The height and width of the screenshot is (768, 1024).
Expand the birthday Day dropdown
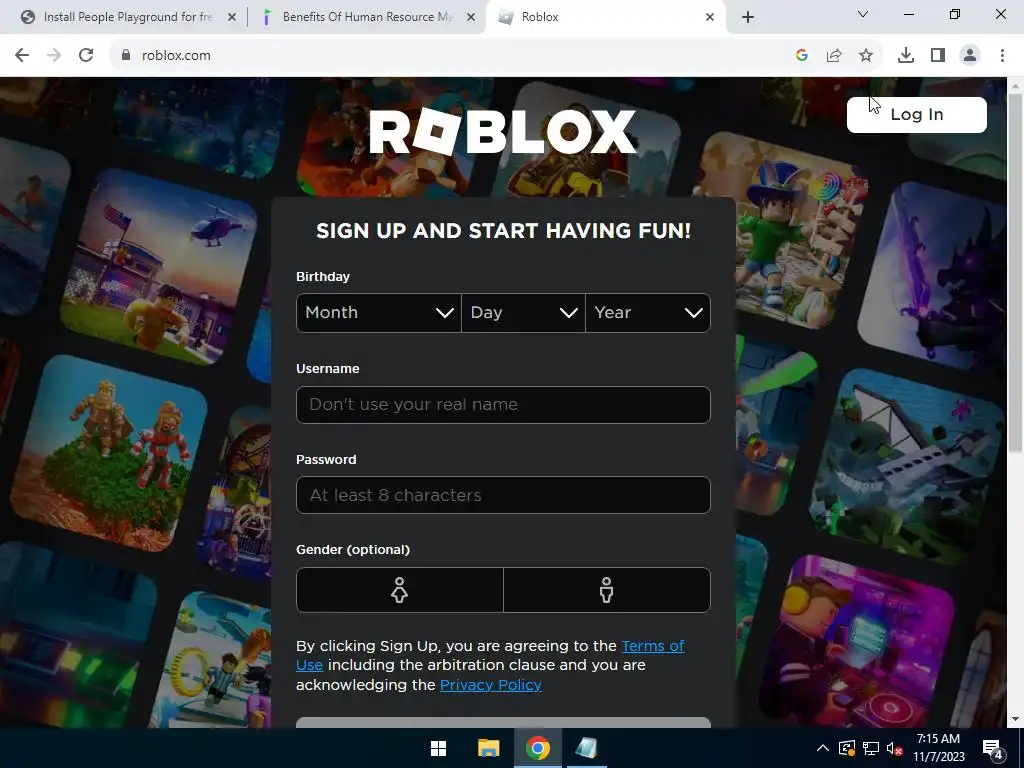(x=523, y=313)
